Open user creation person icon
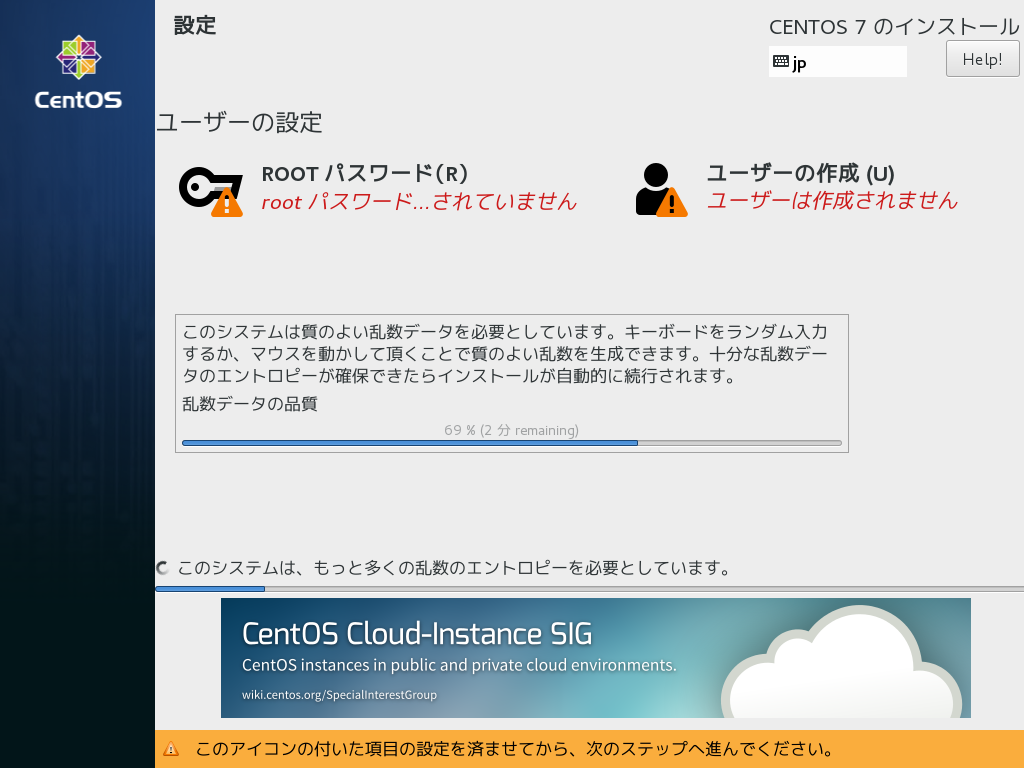This screenshot has width=1024, height=768. tap(661, 190)
